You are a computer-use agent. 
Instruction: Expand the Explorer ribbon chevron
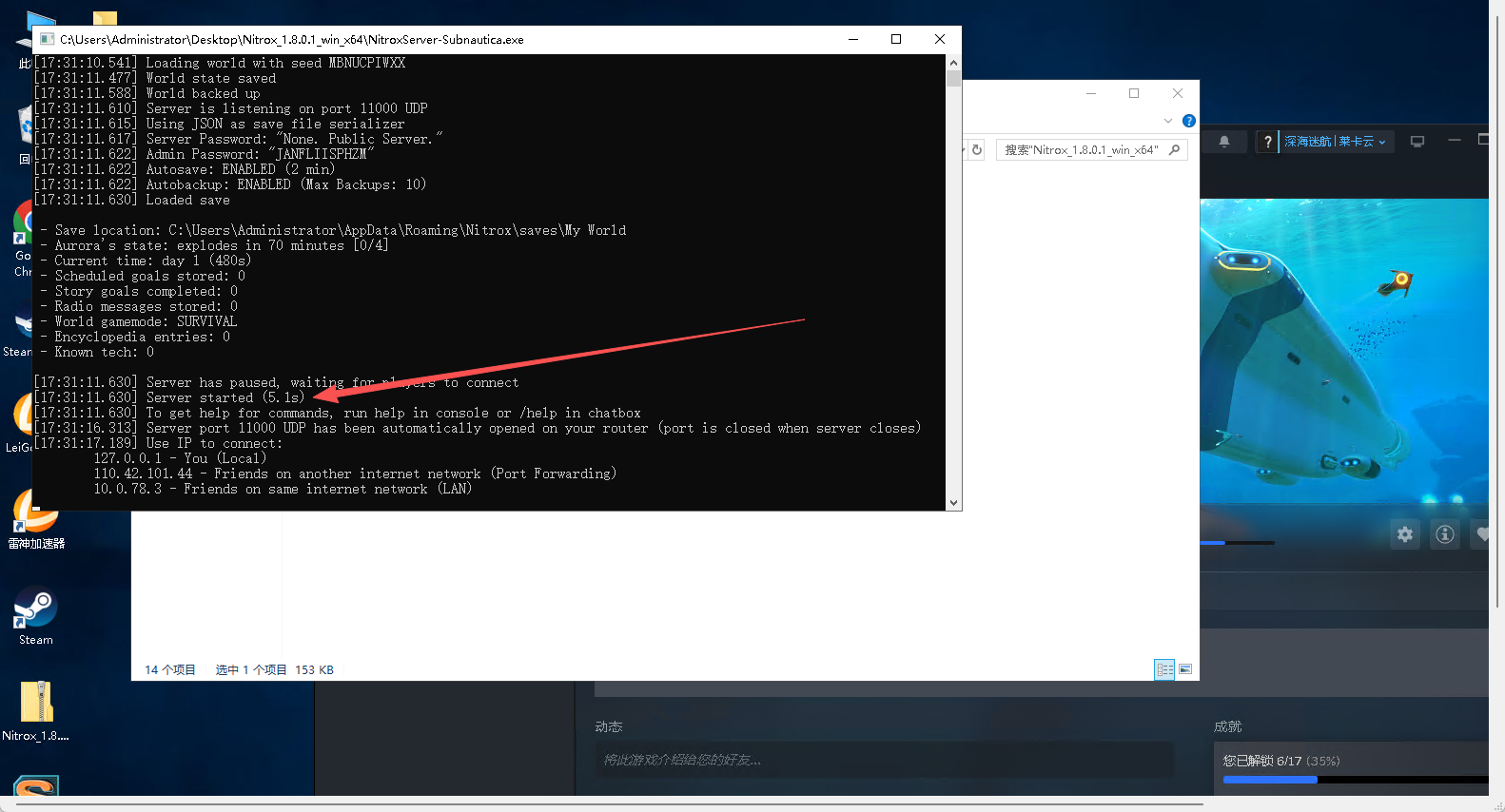[1168, 121]
